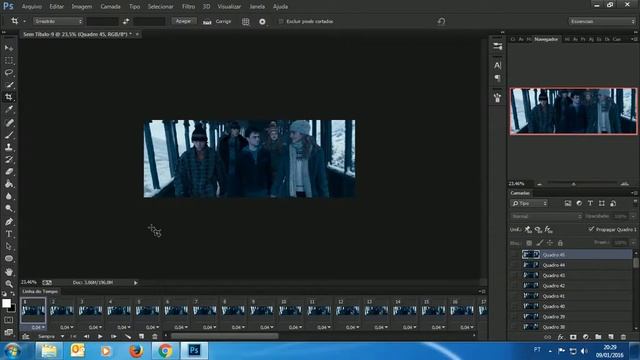Toggle lock all for layer
Viewport: 640px width, 360px height.
(x=560, y=243)
